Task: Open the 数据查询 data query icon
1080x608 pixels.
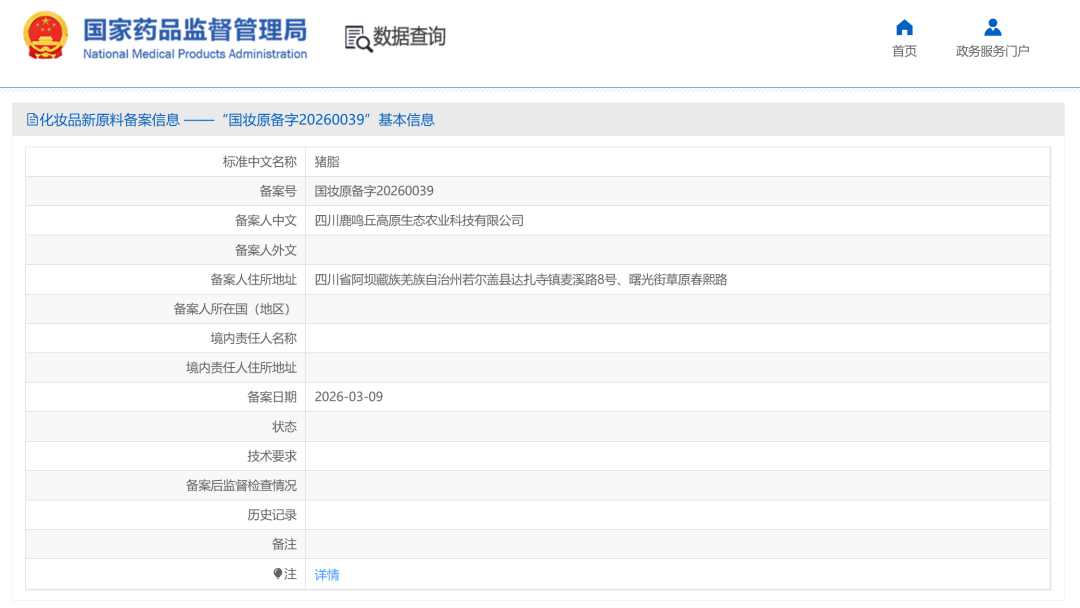Action: coord(356,35)
